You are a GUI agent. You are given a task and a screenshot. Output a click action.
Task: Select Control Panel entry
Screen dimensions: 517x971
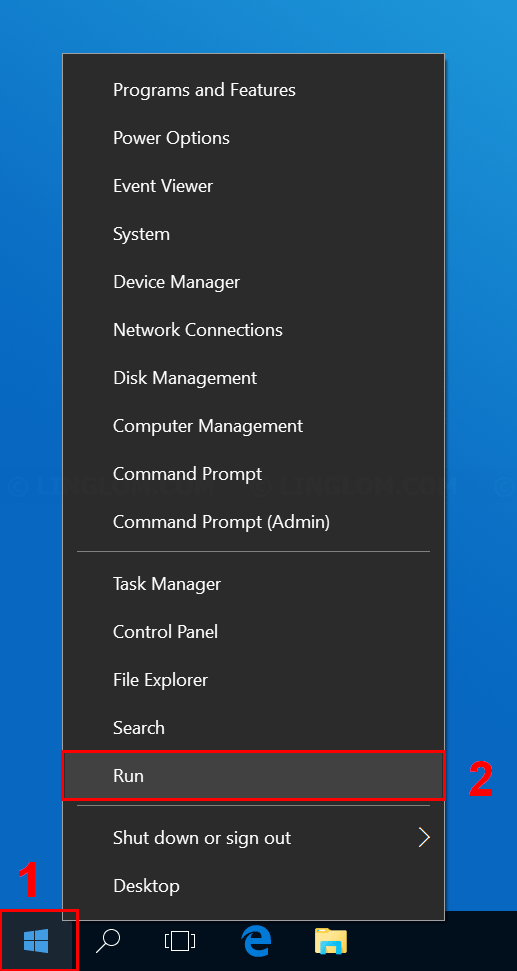(253, 632)
